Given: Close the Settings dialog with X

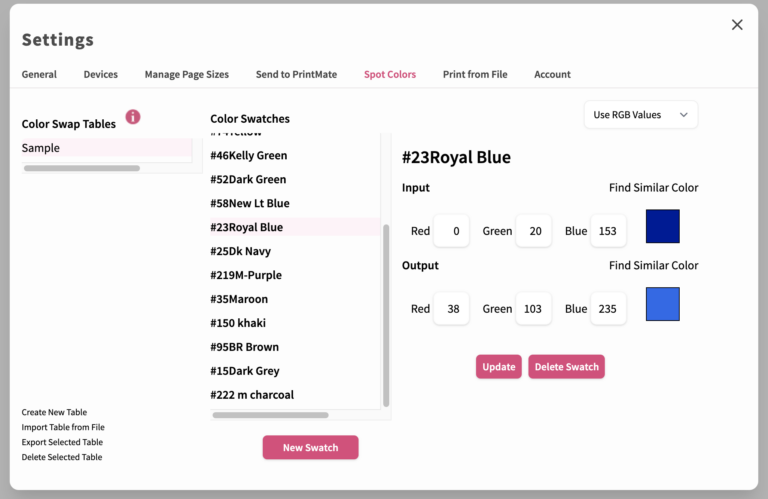Looking at the screenshot, I should tap(737, 24).
